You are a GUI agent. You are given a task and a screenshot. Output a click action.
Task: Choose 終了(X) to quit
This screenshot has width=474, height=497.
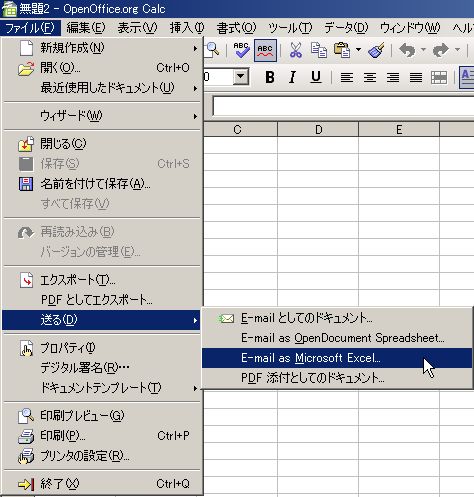tap(101, 484)
